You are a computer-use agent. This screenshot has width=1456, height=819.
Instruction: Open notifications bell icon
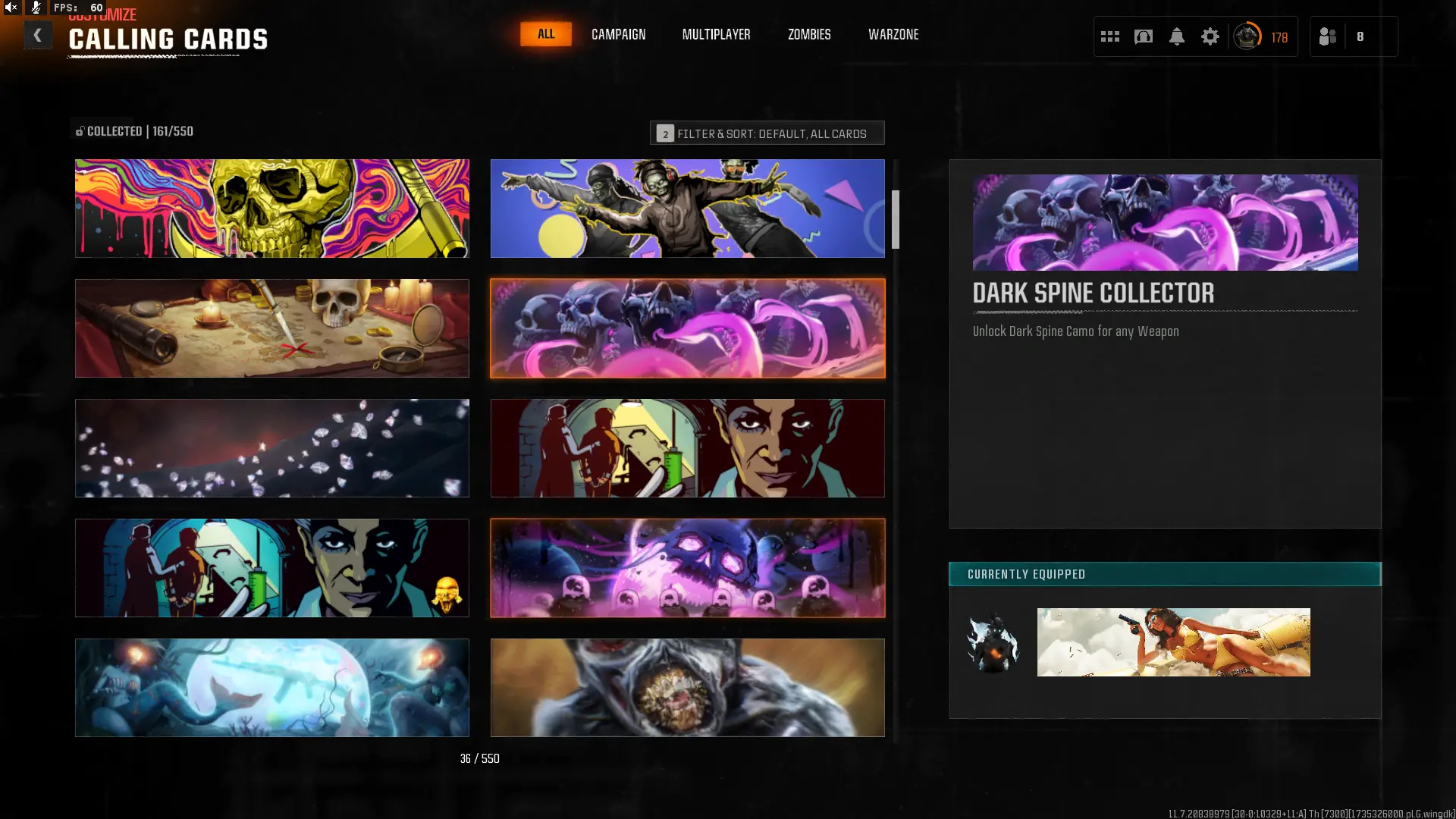click(1177, 36)
